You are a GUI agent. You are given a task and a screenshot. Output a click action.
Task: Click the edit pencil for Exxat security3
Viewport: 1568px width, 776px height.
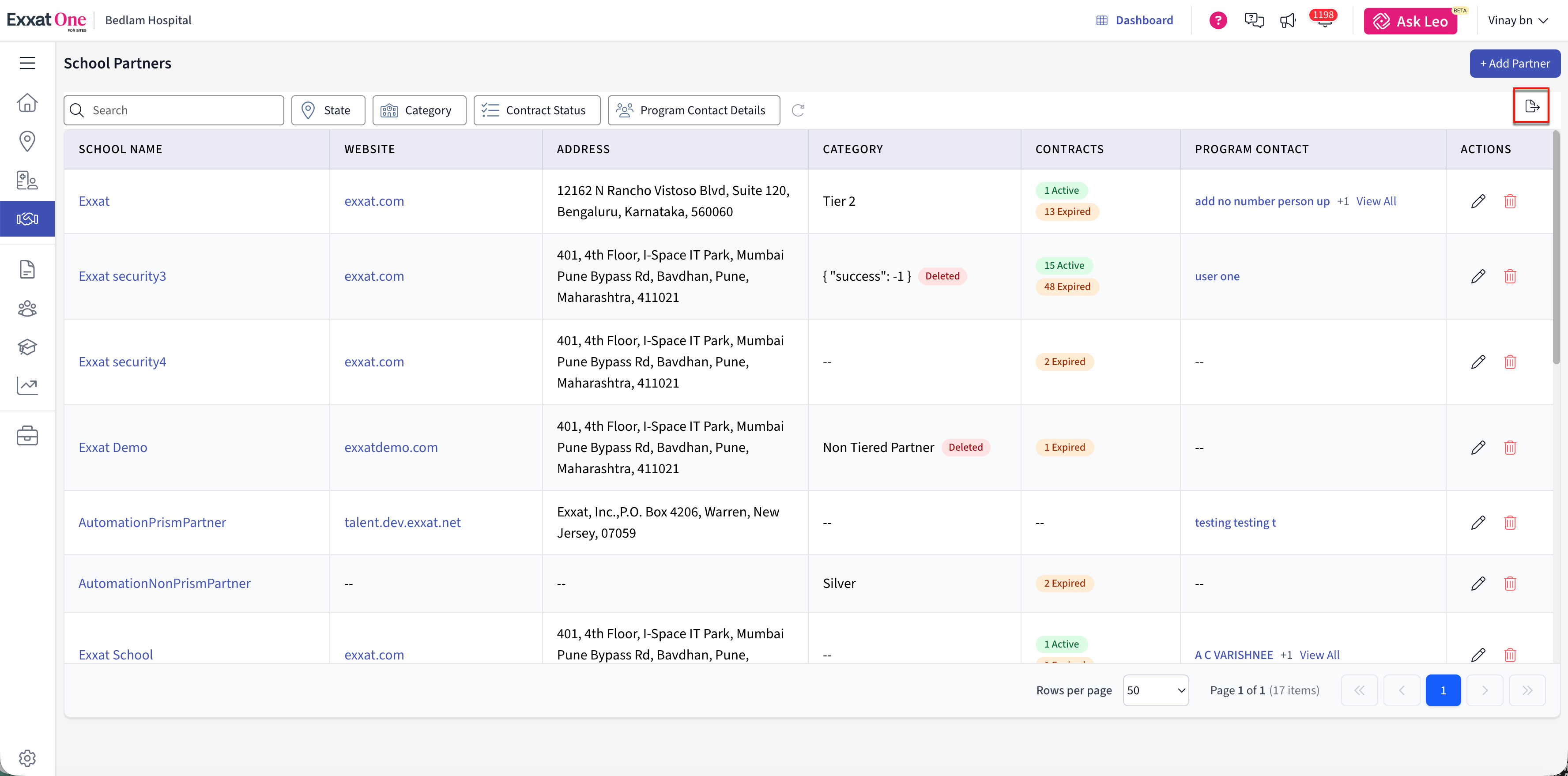[x=1478, y=276]
